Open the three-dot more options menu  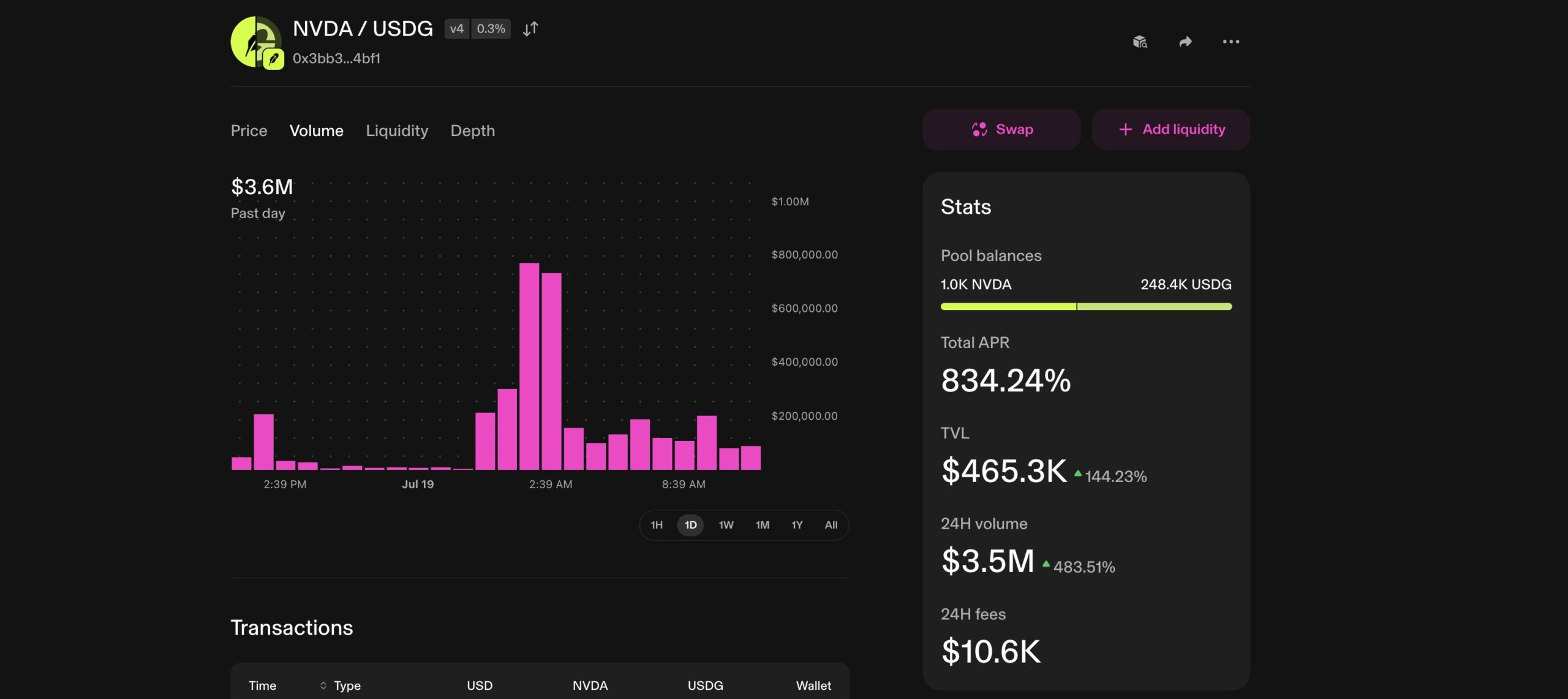pyautogui.click(x=1231, y=42)
